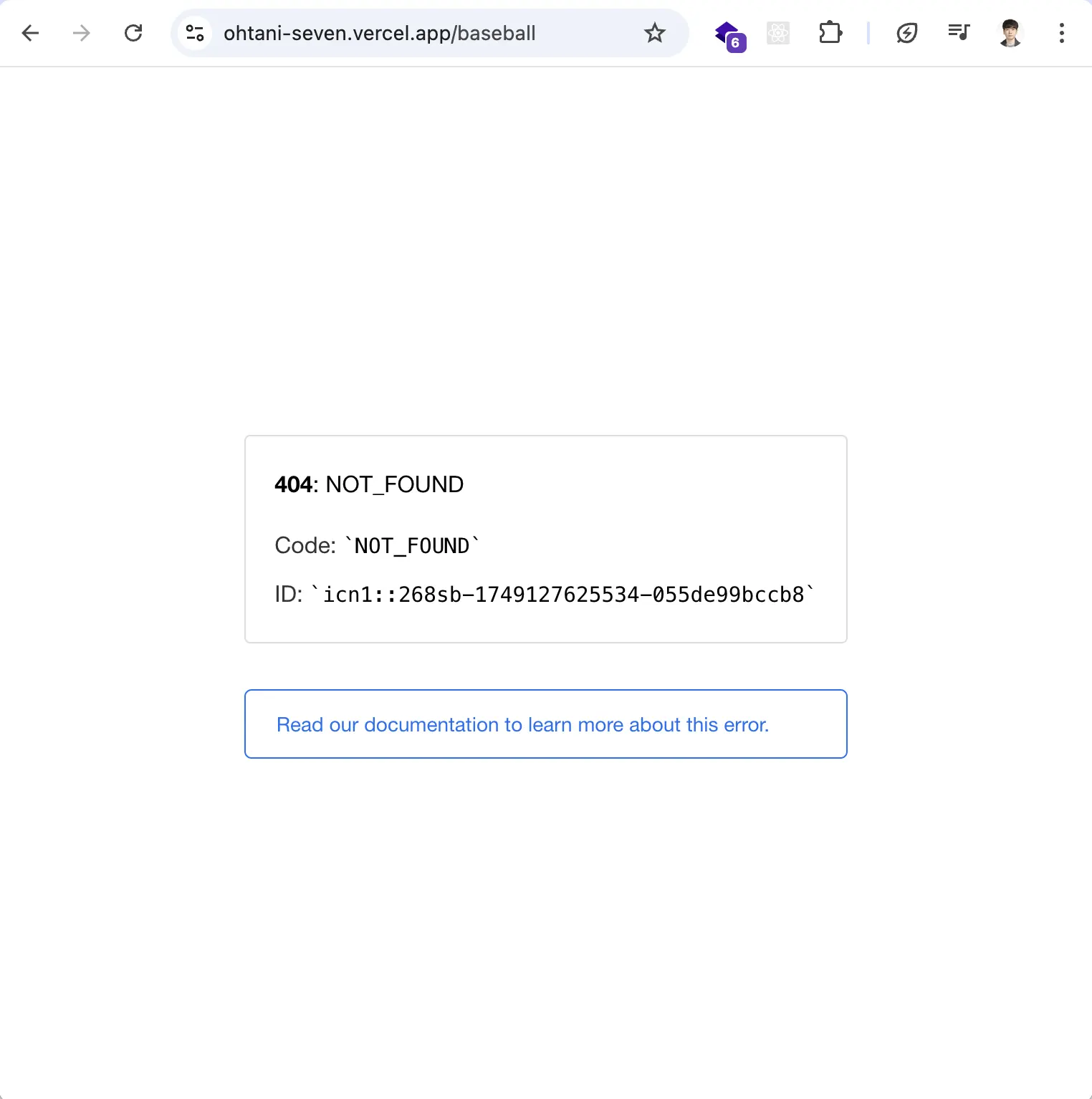Bookmark this page with the star
This screenshot has width=1092, height=1099.
(x=655, y=33)
